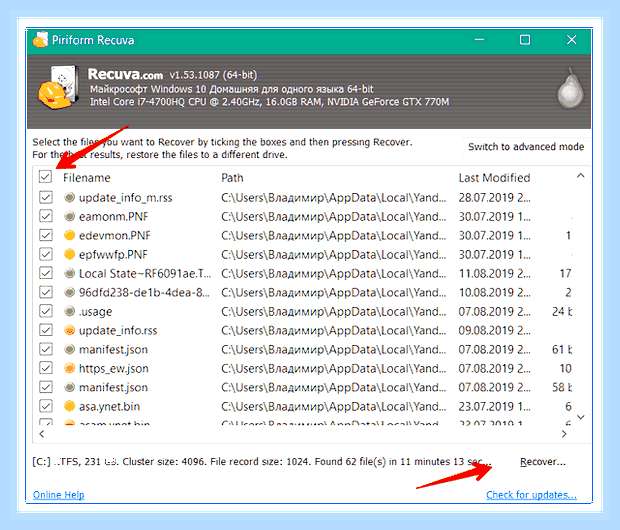Click status dot of .usage file

click(70, 311)
